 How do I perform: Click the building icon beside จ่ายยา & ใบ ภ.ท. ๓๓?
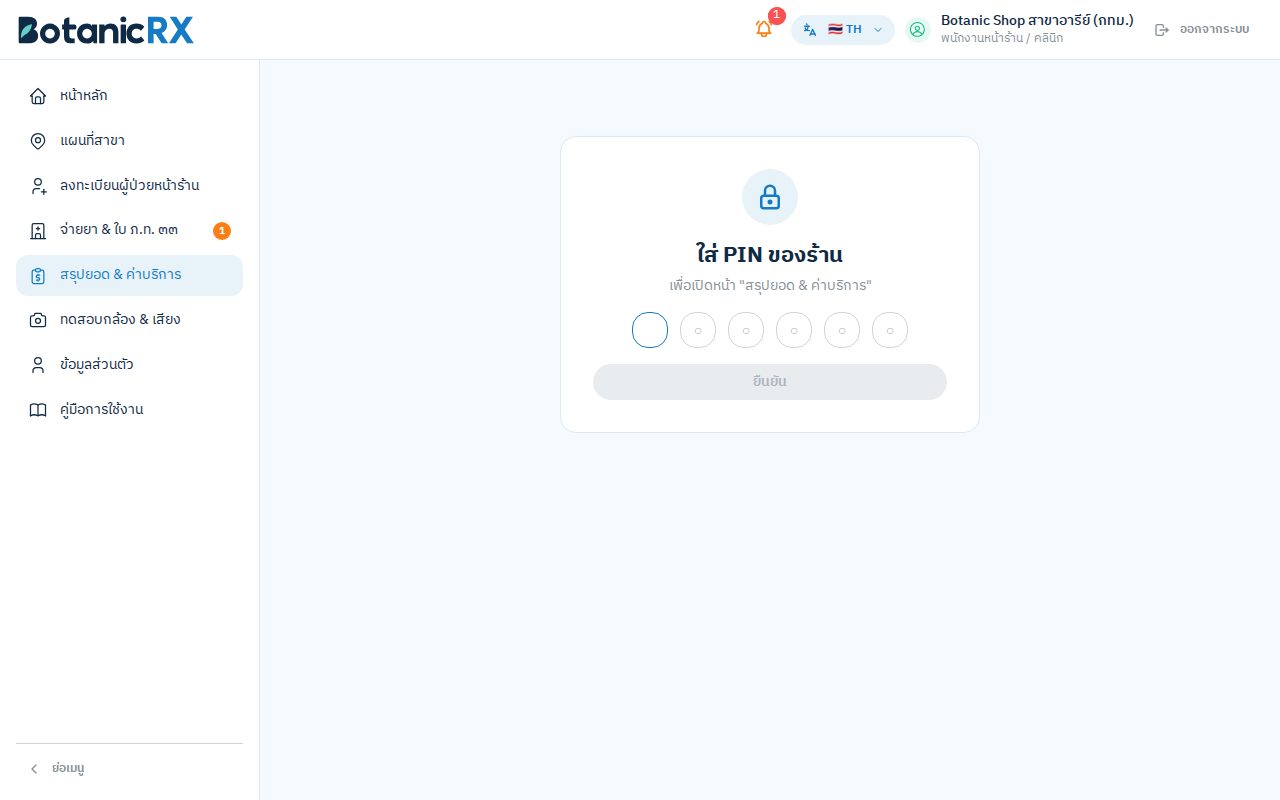[x=38, y=231]
